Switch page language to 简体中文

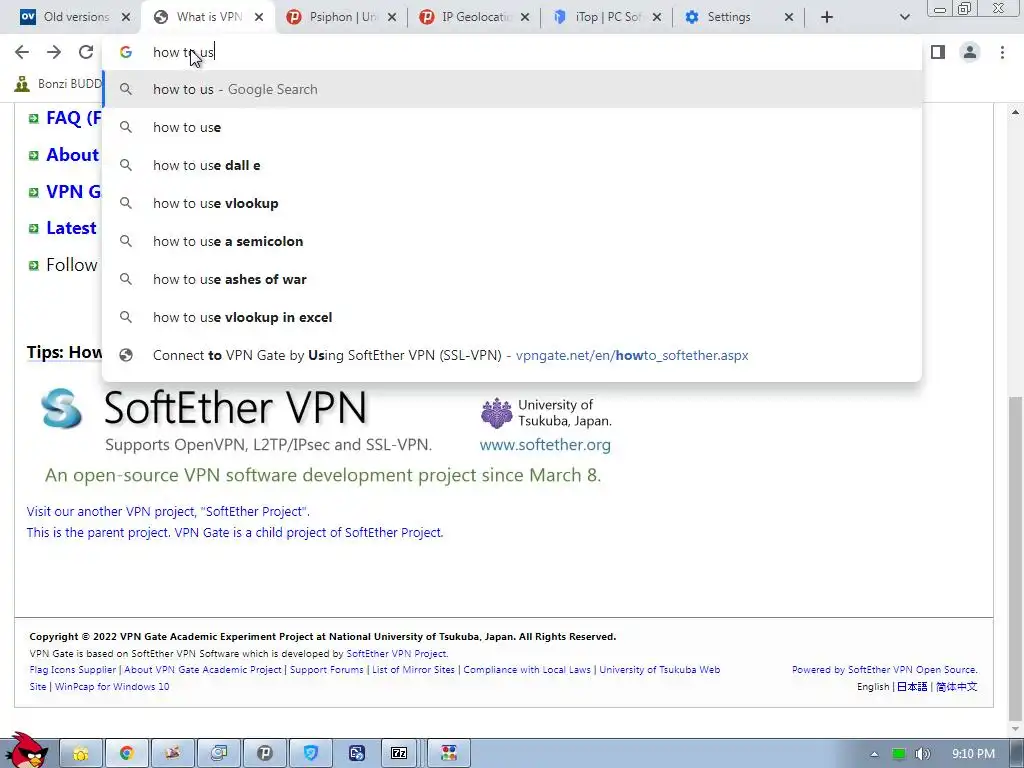pos(957,687)
